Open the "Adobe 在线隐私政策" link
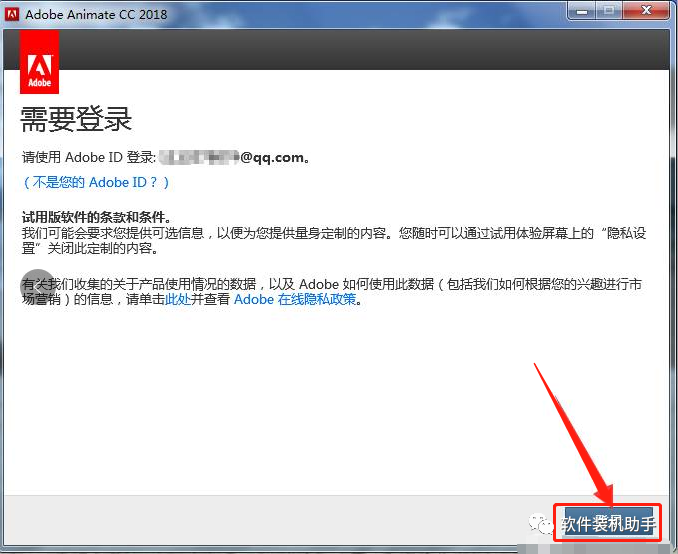This screenshot has height=554, width=678. coord(295,299)
